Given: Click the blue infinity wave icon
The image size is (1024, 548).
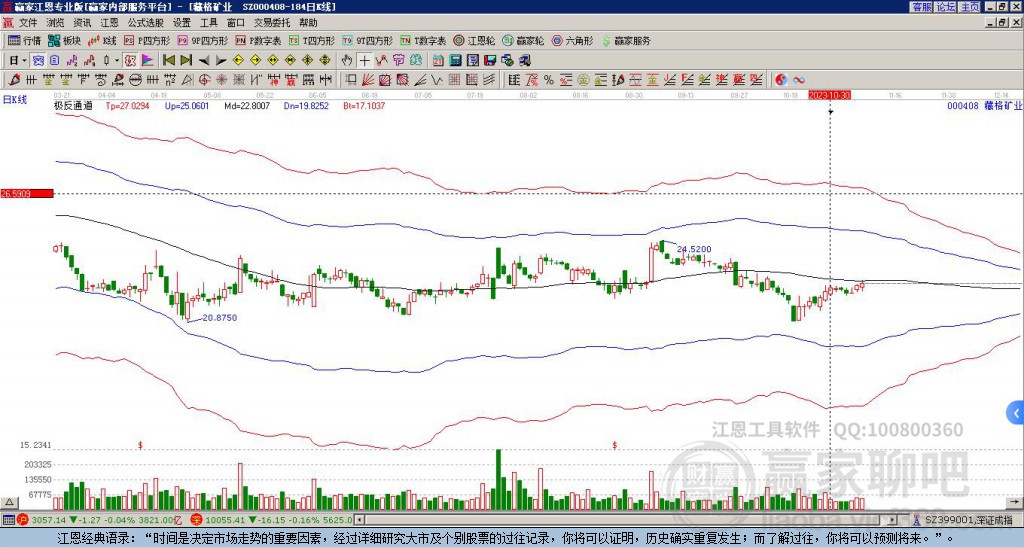Looking at the screenshot, I should point(799,80).
